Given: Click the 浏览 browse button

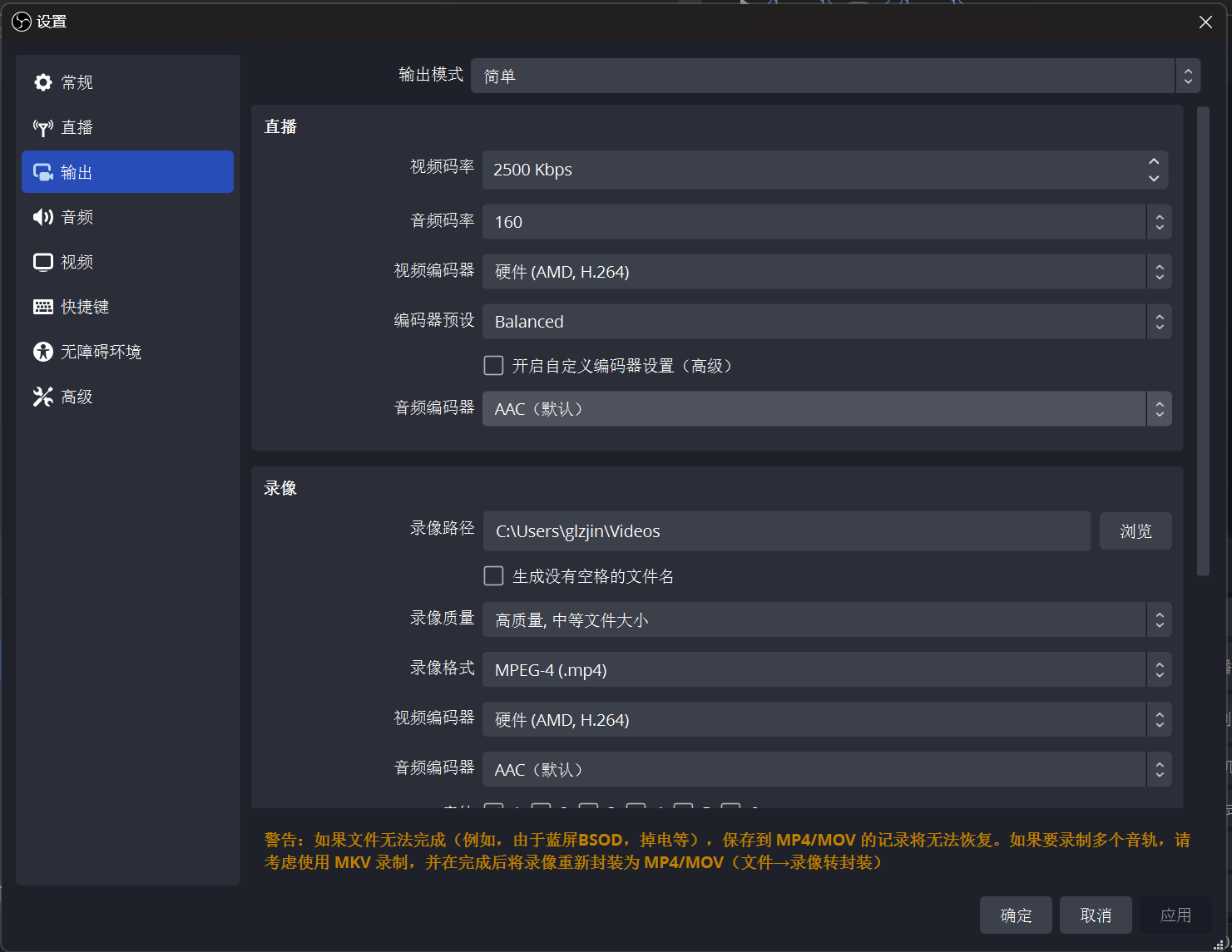Looking at the screenshot, I should (x=1135, y=531).
